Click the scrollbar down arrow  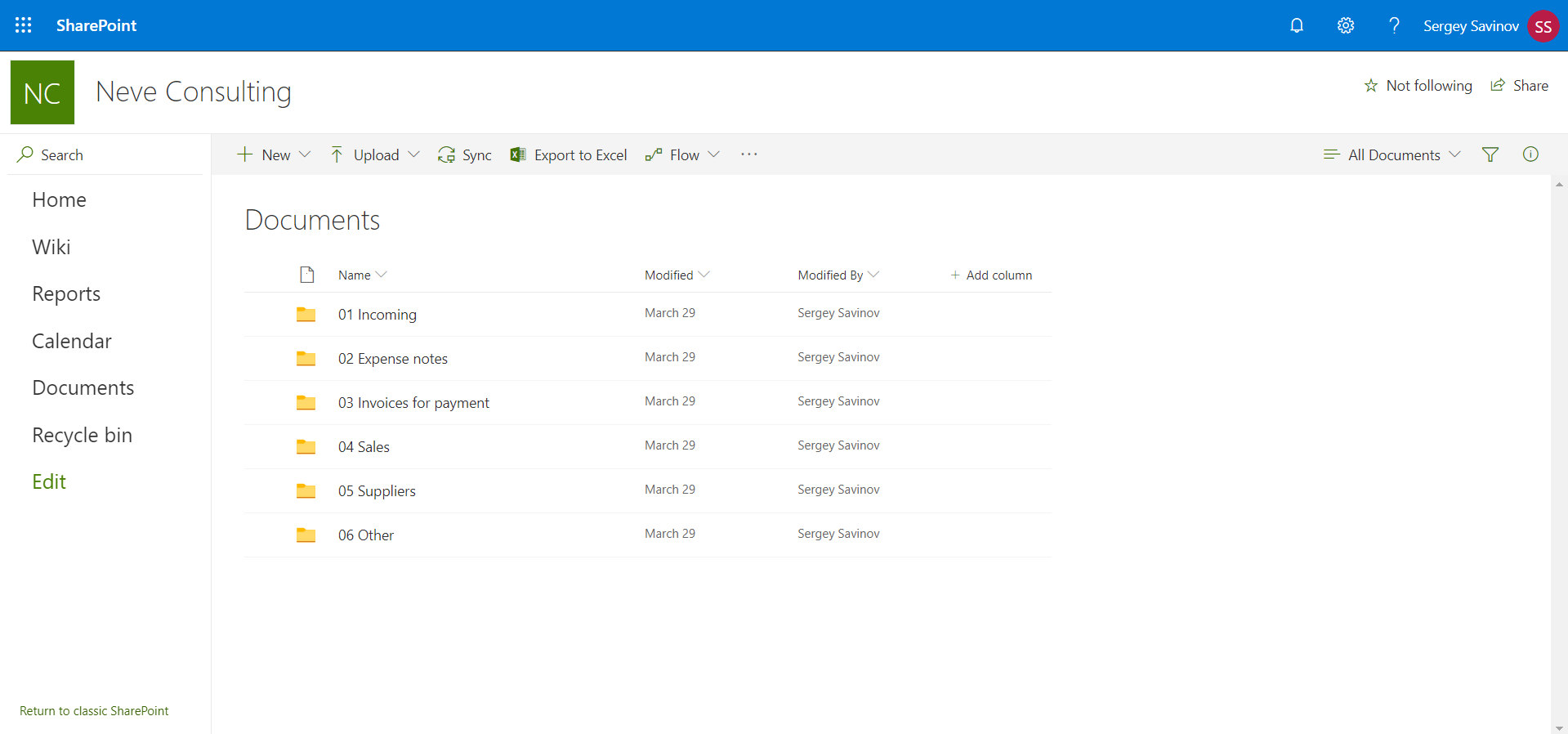click(x=1560, y=727)
